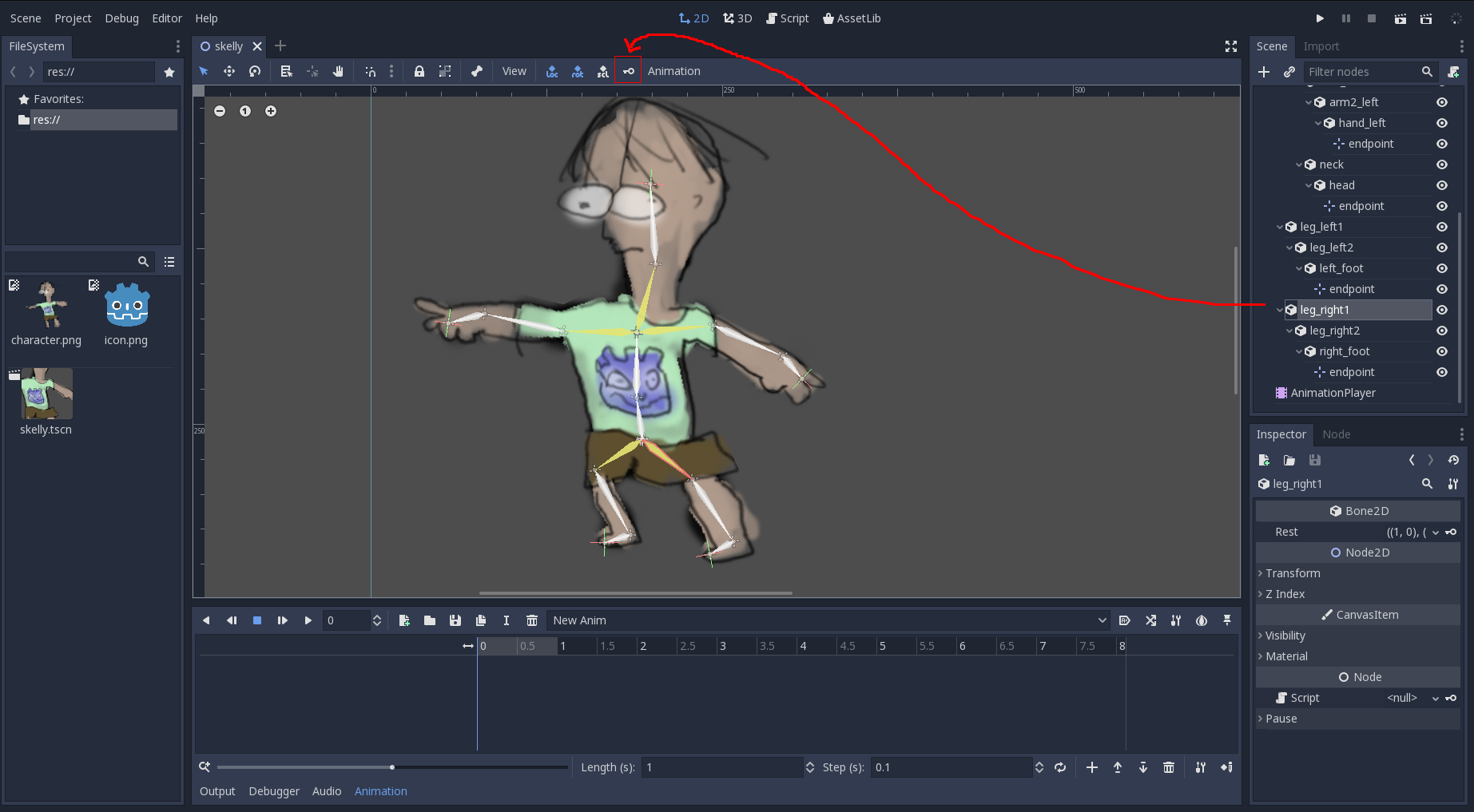Screen dimensions: 1474x812
Task: Add a new node with plus icon
Action: click(1264, 72)
